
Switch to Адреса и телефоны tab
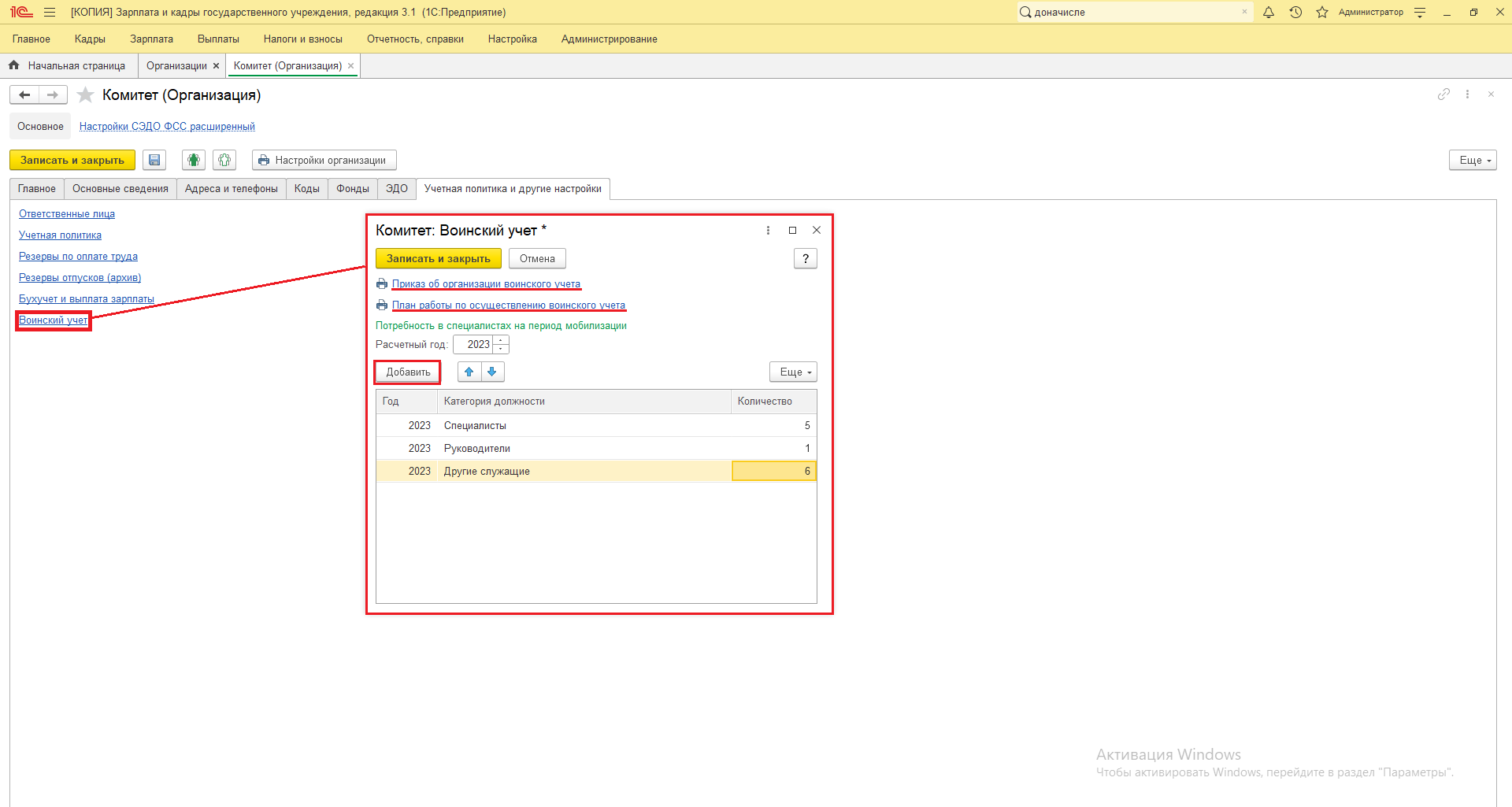point(232,189)
